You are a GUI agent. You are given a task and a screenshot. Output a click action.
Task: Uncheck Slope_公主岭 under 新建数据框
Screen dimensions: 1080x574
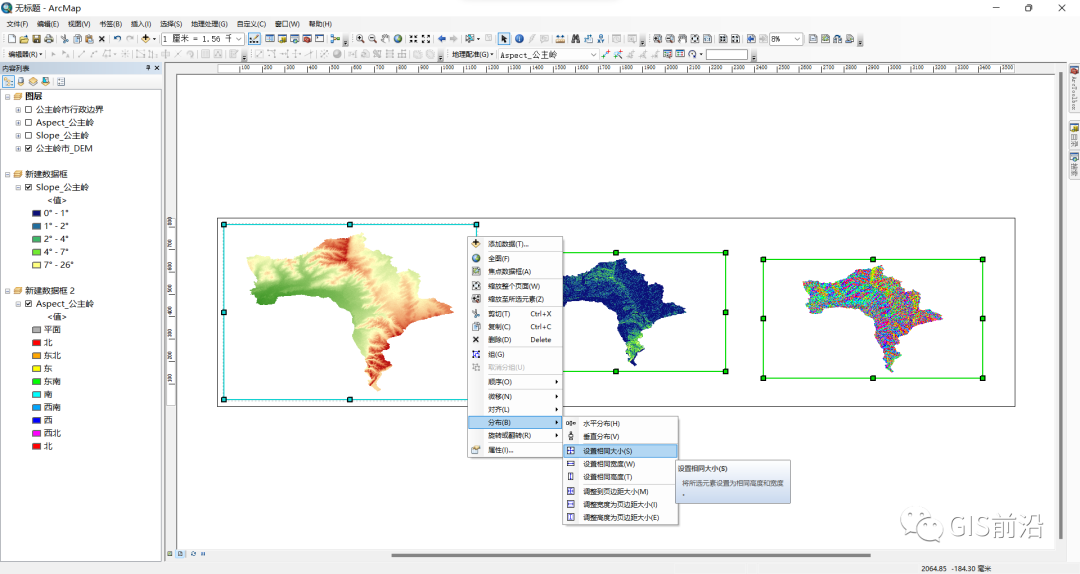tap(28, 187)
